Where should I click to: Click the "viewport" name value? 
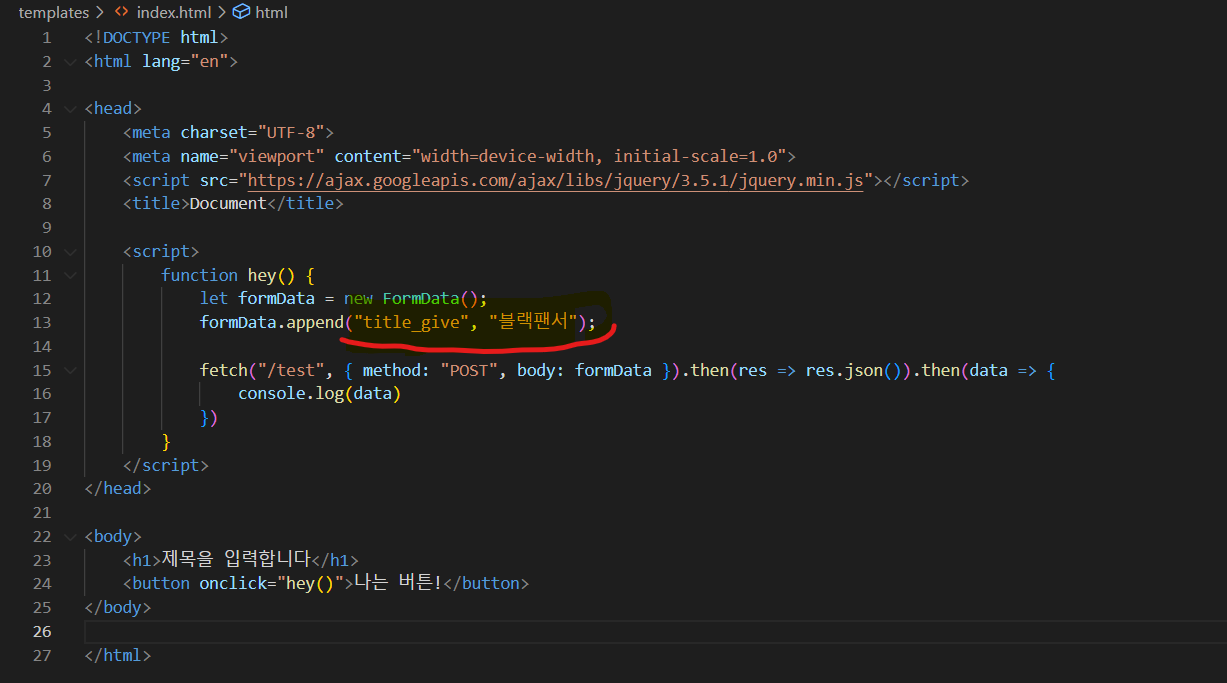click(x=276, y=156)
